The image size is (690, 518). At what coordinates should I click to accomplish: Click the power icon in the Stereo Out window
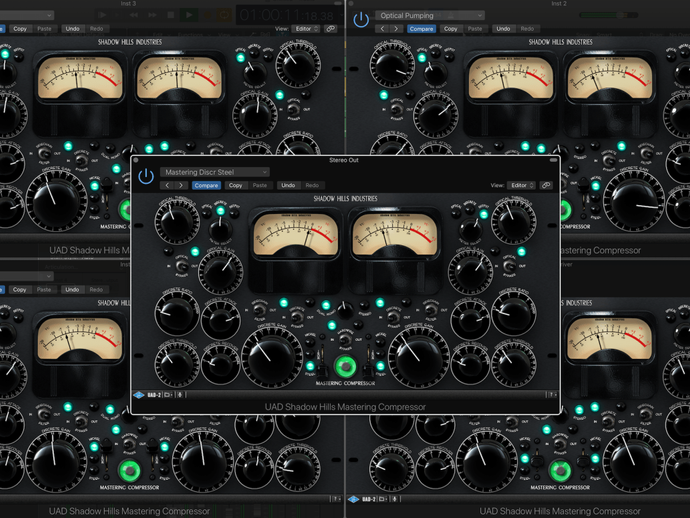pos(146,176)
